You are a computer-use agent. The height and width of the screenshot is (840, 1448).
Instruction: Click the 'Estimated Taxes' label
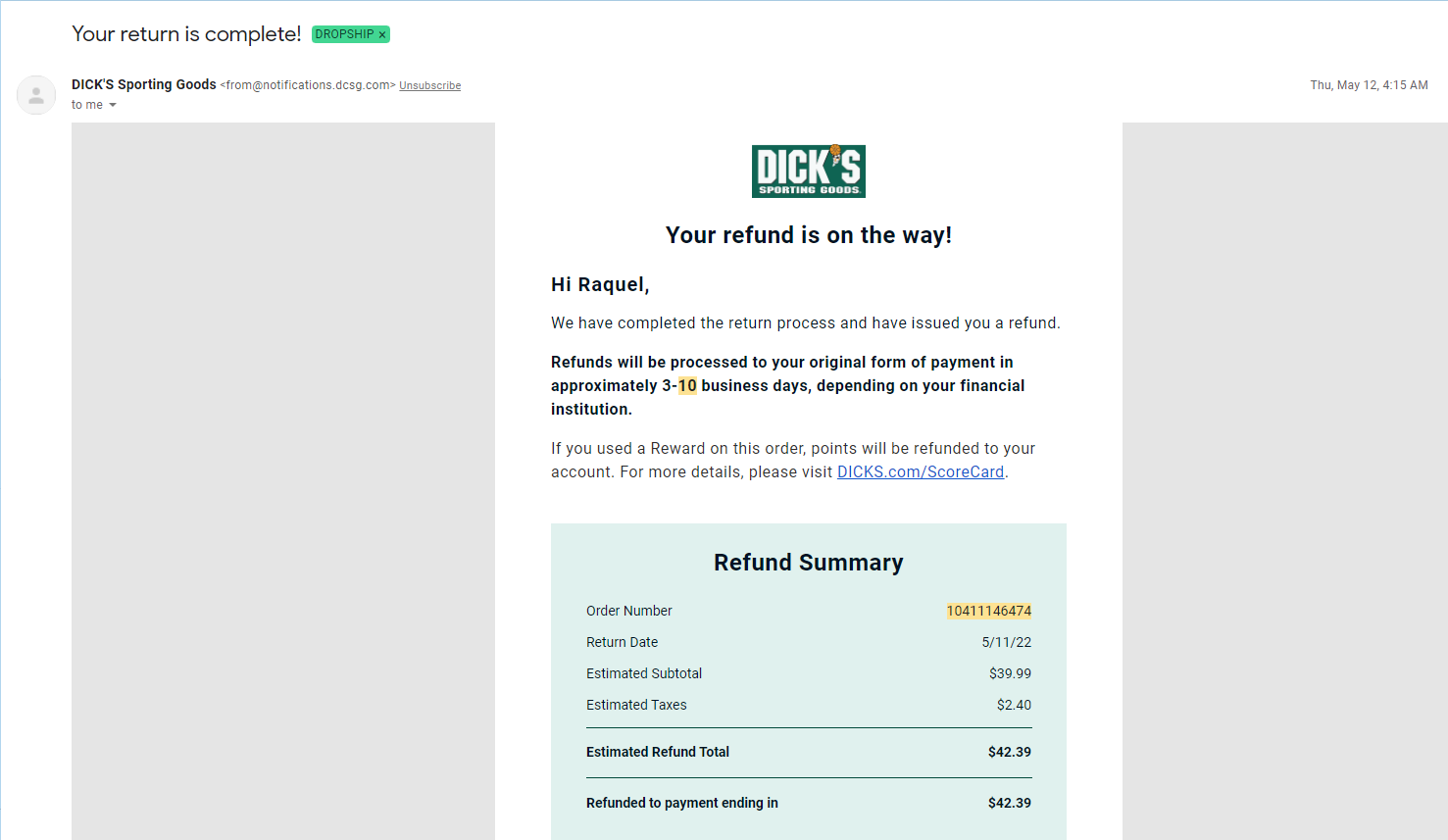point(636,705)
